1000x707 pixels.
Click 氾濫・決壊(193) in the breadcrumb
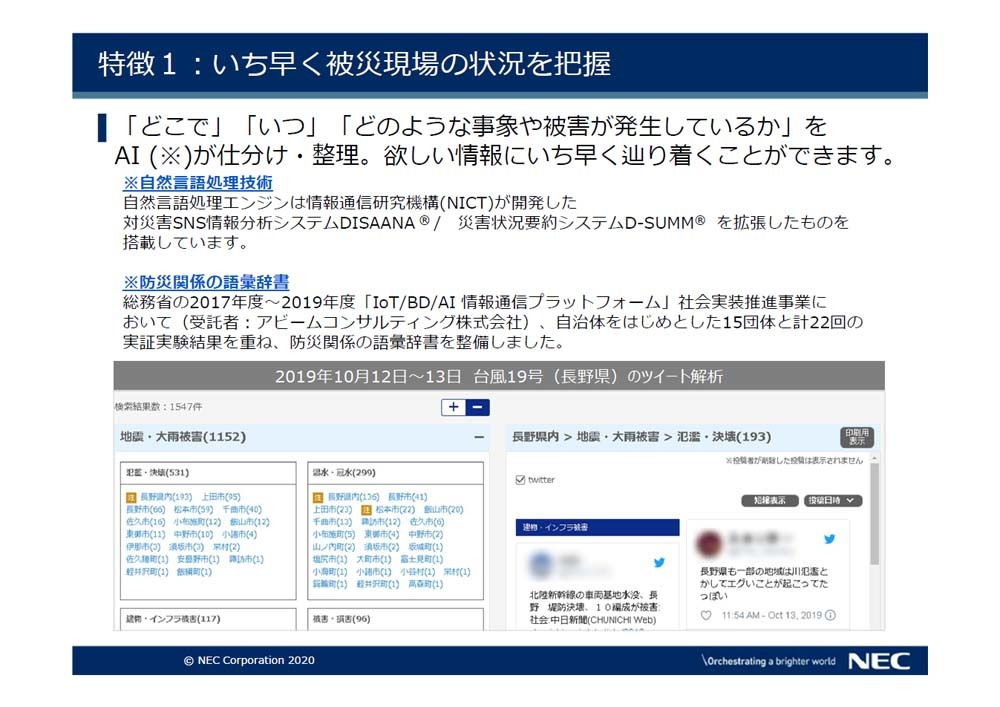click(724, 437)
